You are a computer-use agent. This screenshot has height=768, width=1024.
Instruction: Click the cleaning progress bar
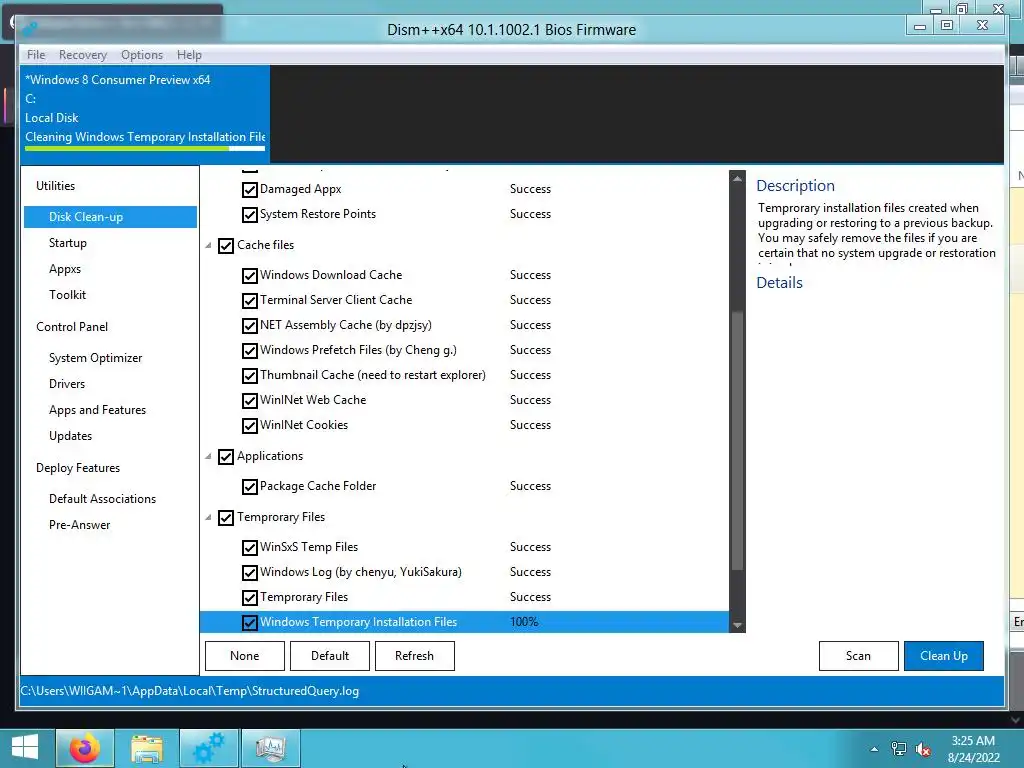(145, 149)
